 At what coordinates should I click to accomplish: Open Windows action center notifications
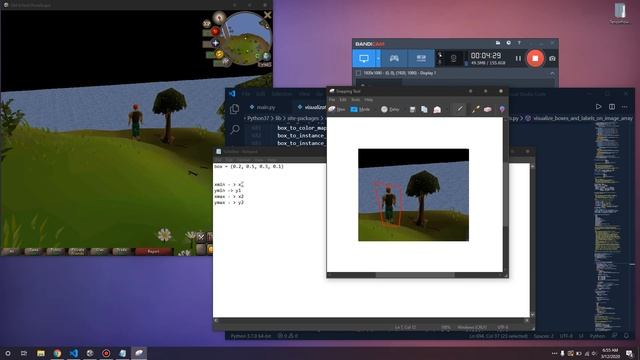pyautogui.click(x=629, y=353)
